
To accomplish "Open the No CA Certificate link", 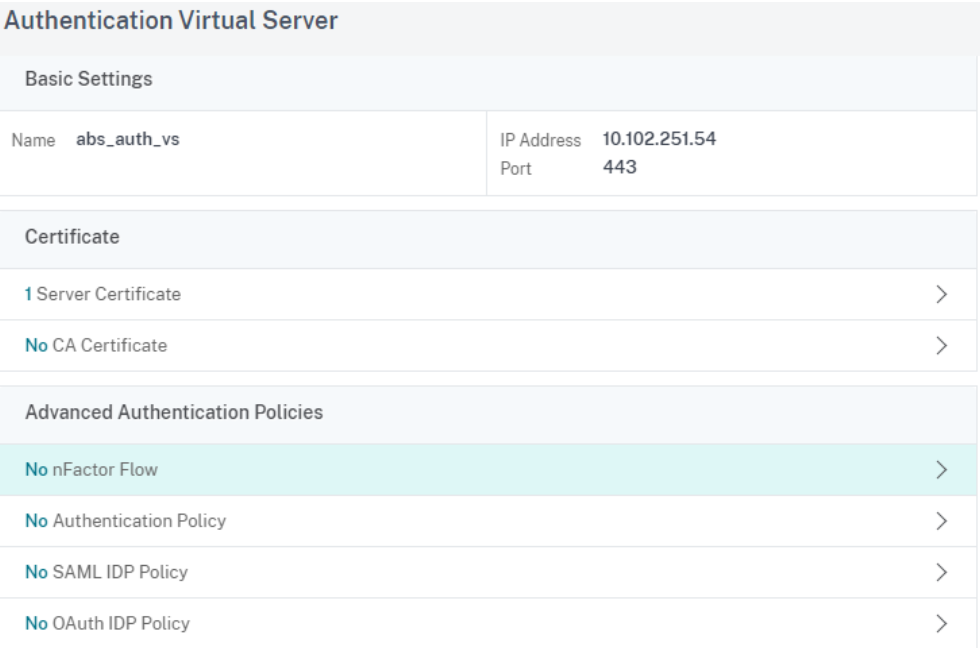I will [96, 346].
